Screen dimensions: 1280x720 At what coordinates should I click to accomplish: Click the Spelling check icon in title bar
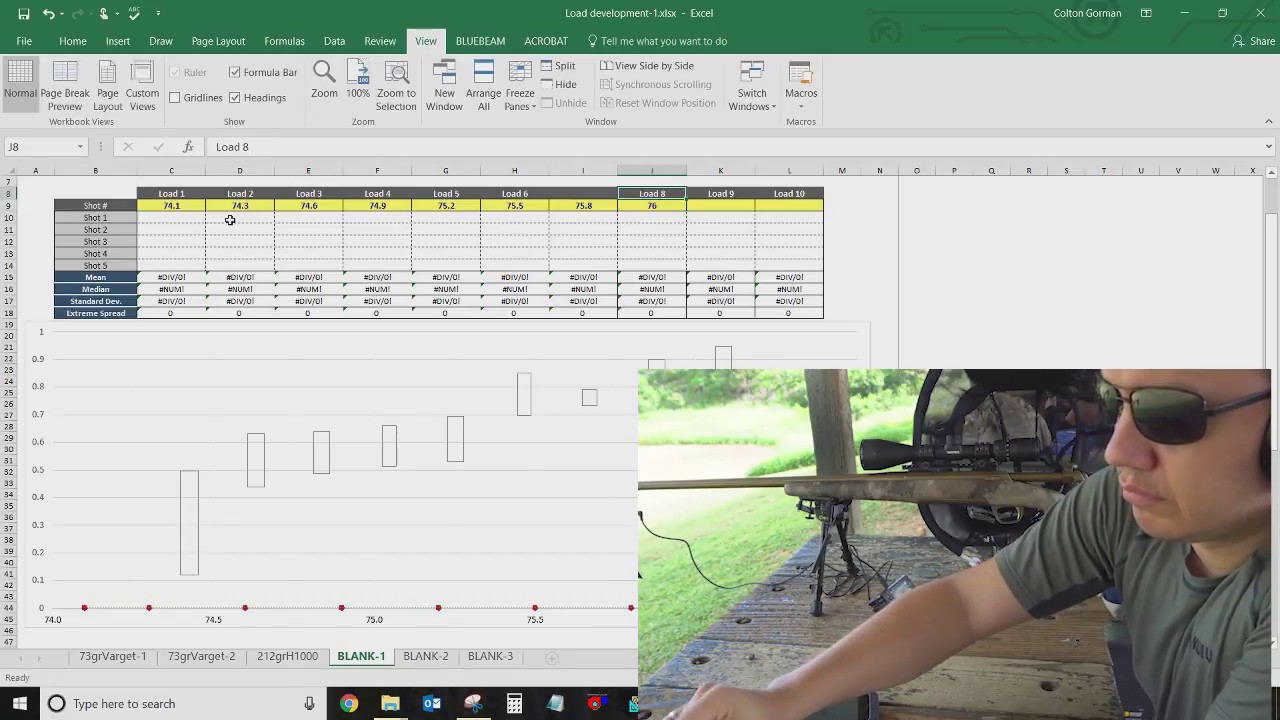pos(134,13)
